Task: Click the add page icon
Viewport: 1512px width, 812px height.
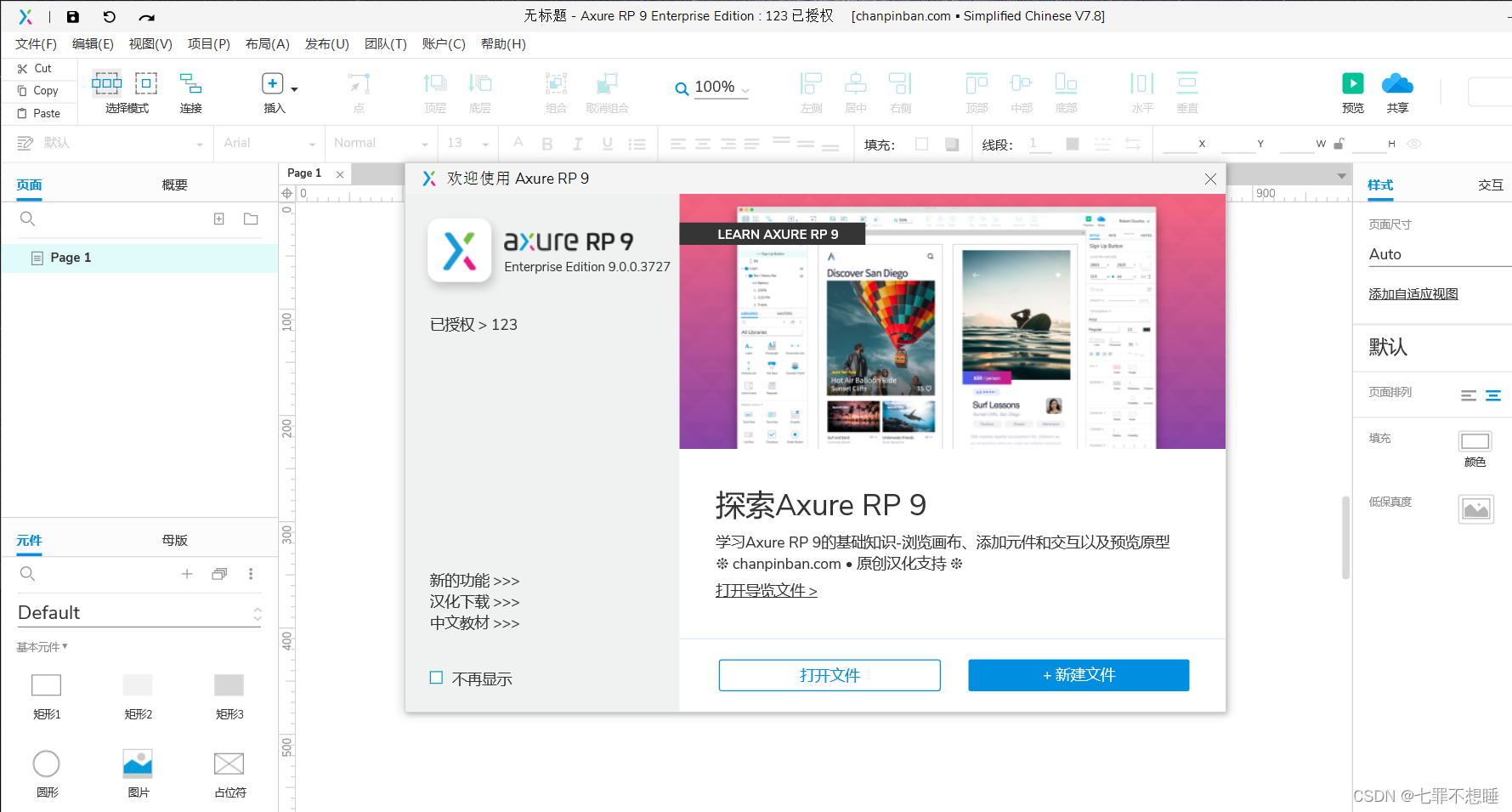Action: tap(219, 219)
